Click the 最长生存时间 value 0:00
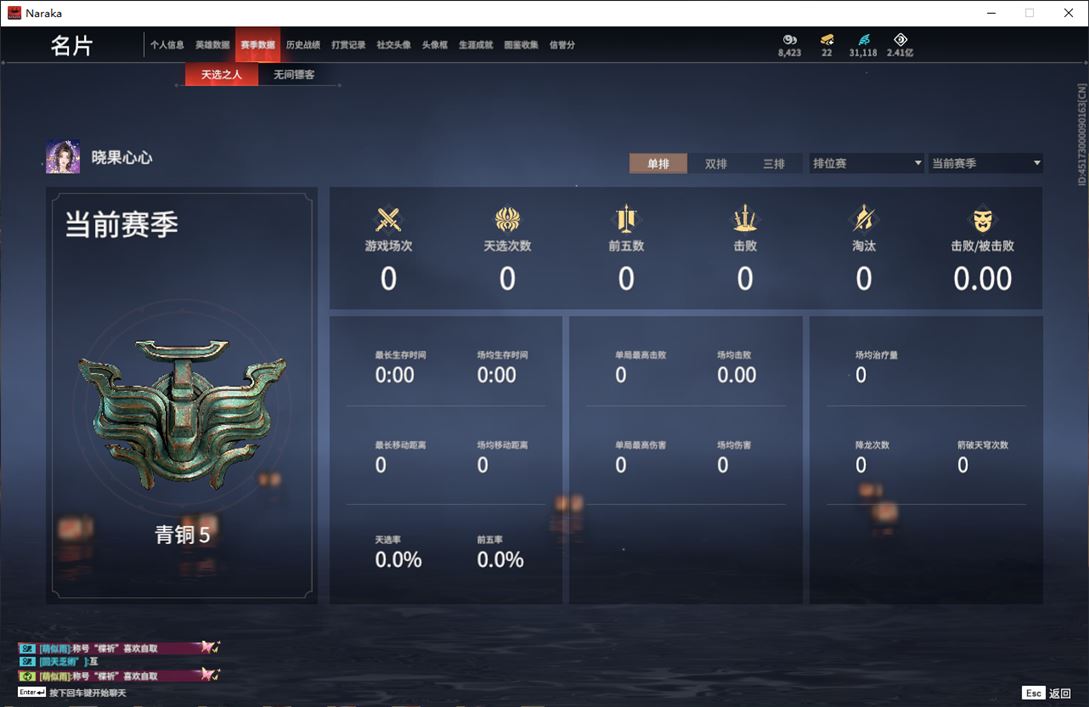Image resolution: width=1089 pixels, height=707 pixels. 394,375
